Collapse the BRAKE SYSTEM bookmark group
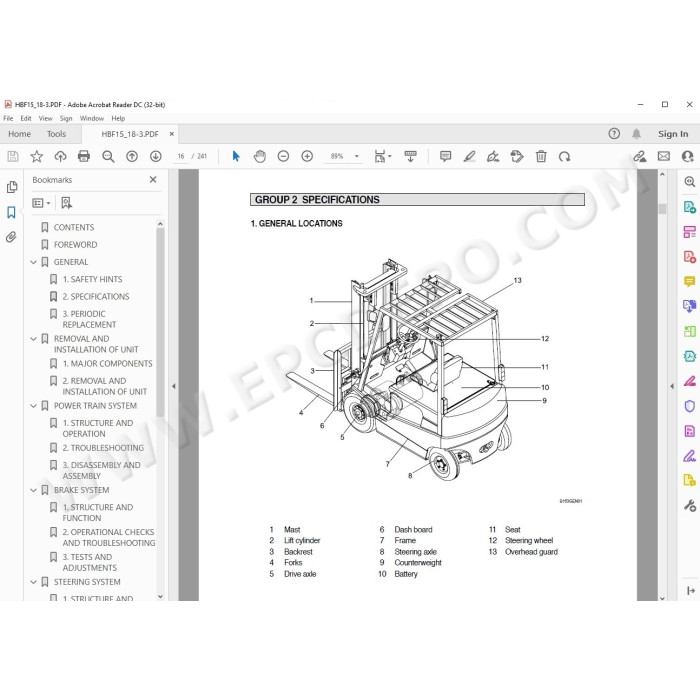 click(33, 490)
